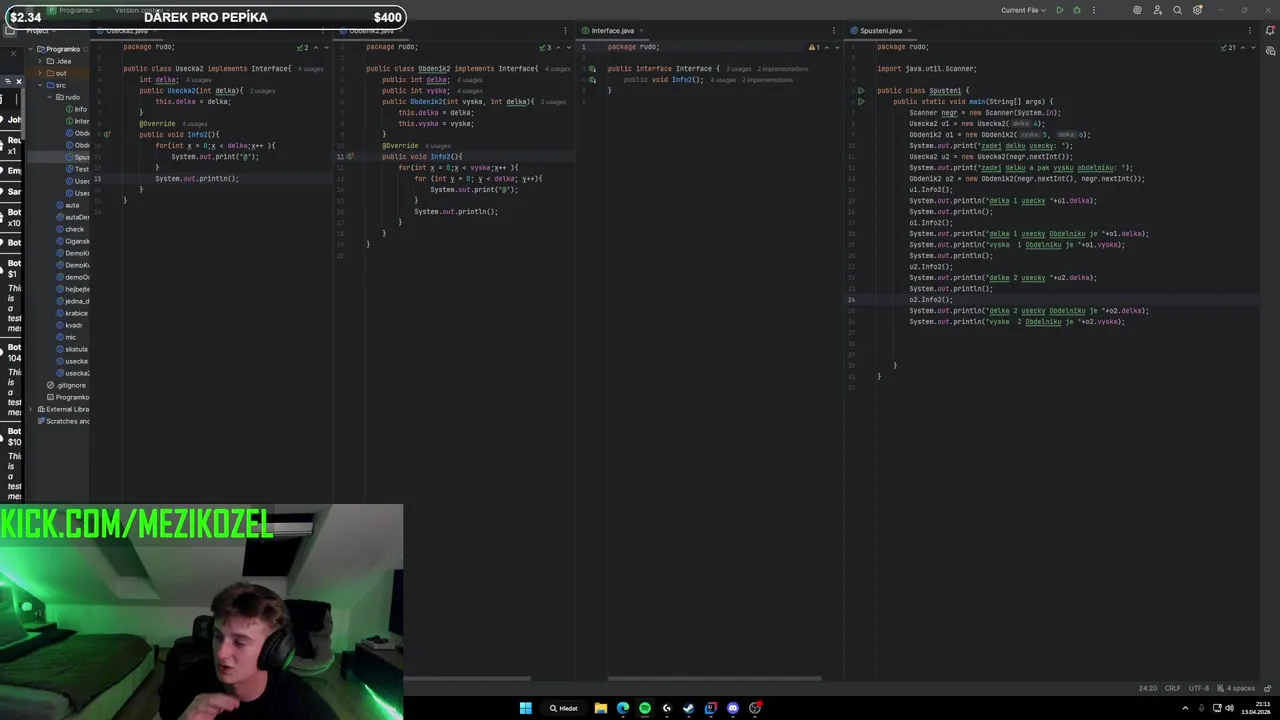Close the Spusteni.java tab
Screen dimensions: 1280x720
(911, 31)
